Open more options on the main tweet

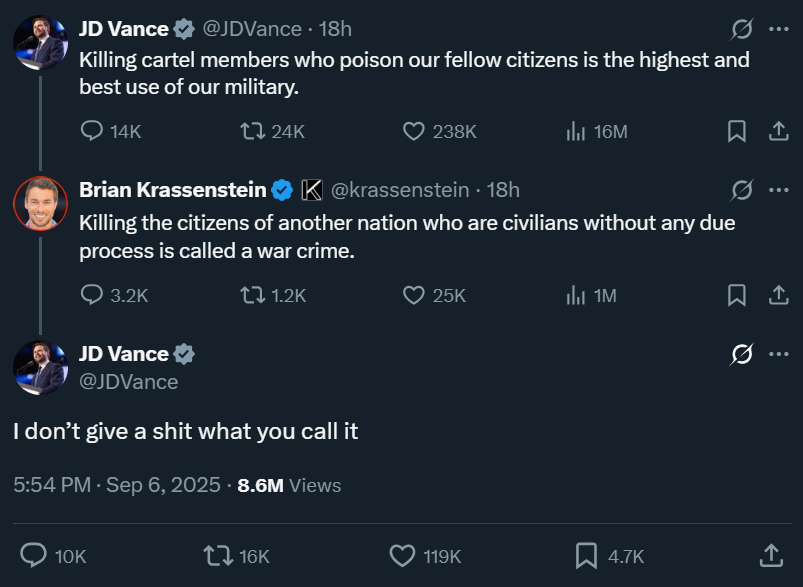click(778, 354)
